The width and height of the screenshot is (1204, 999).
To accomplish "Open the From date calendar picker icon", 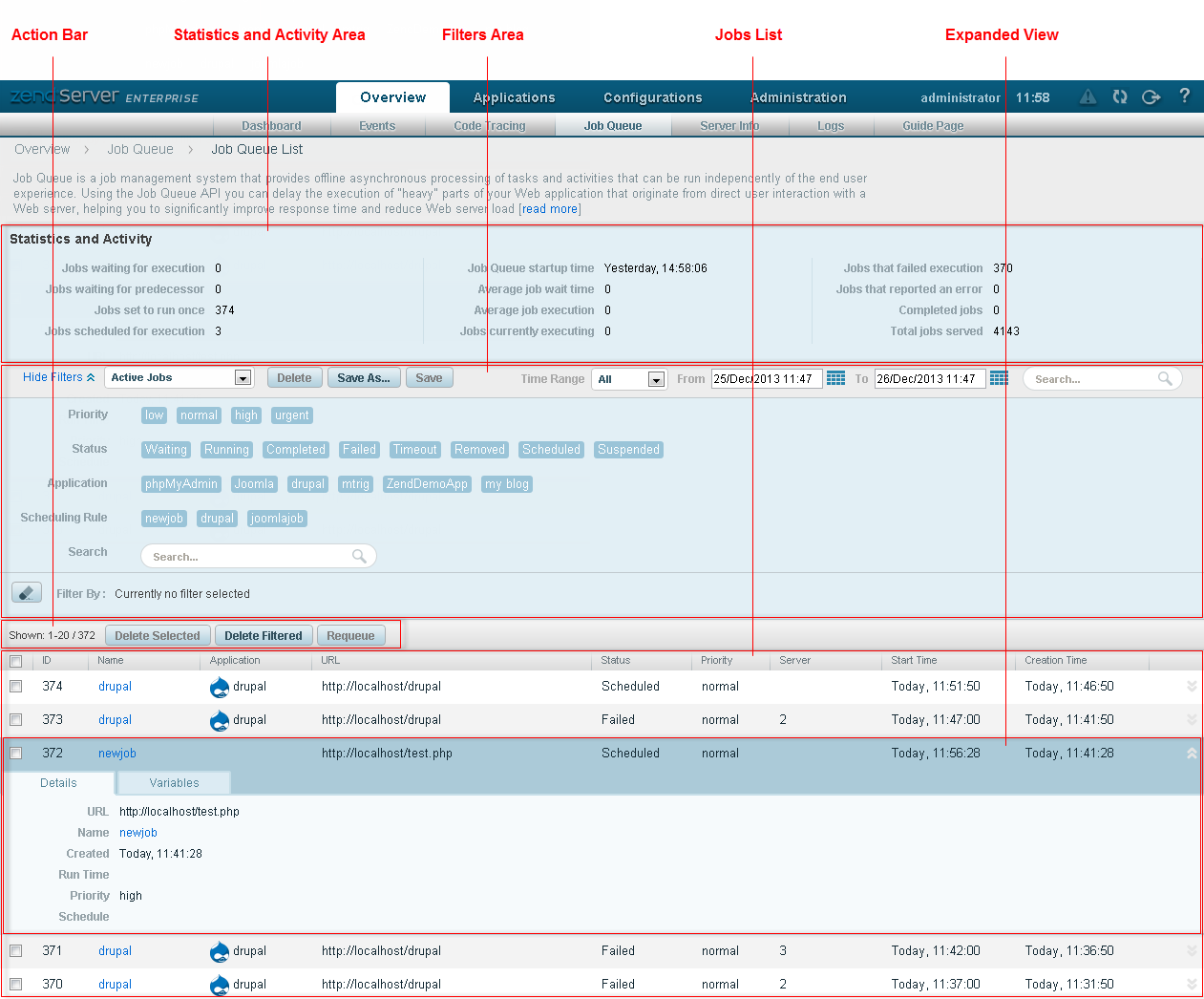I will (835, 378).
